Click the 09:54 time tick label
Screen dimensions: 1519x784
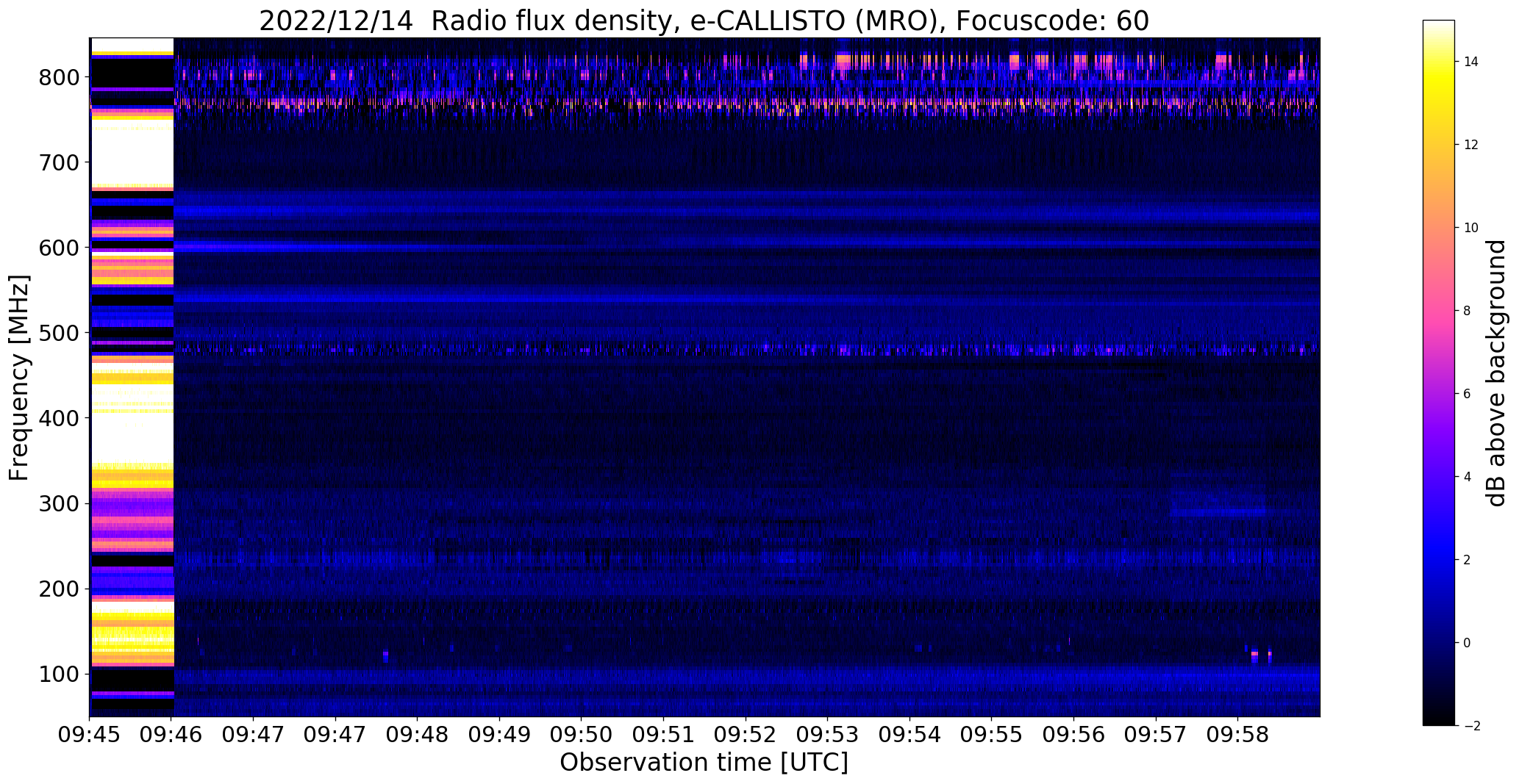click(x=909, y=735)
